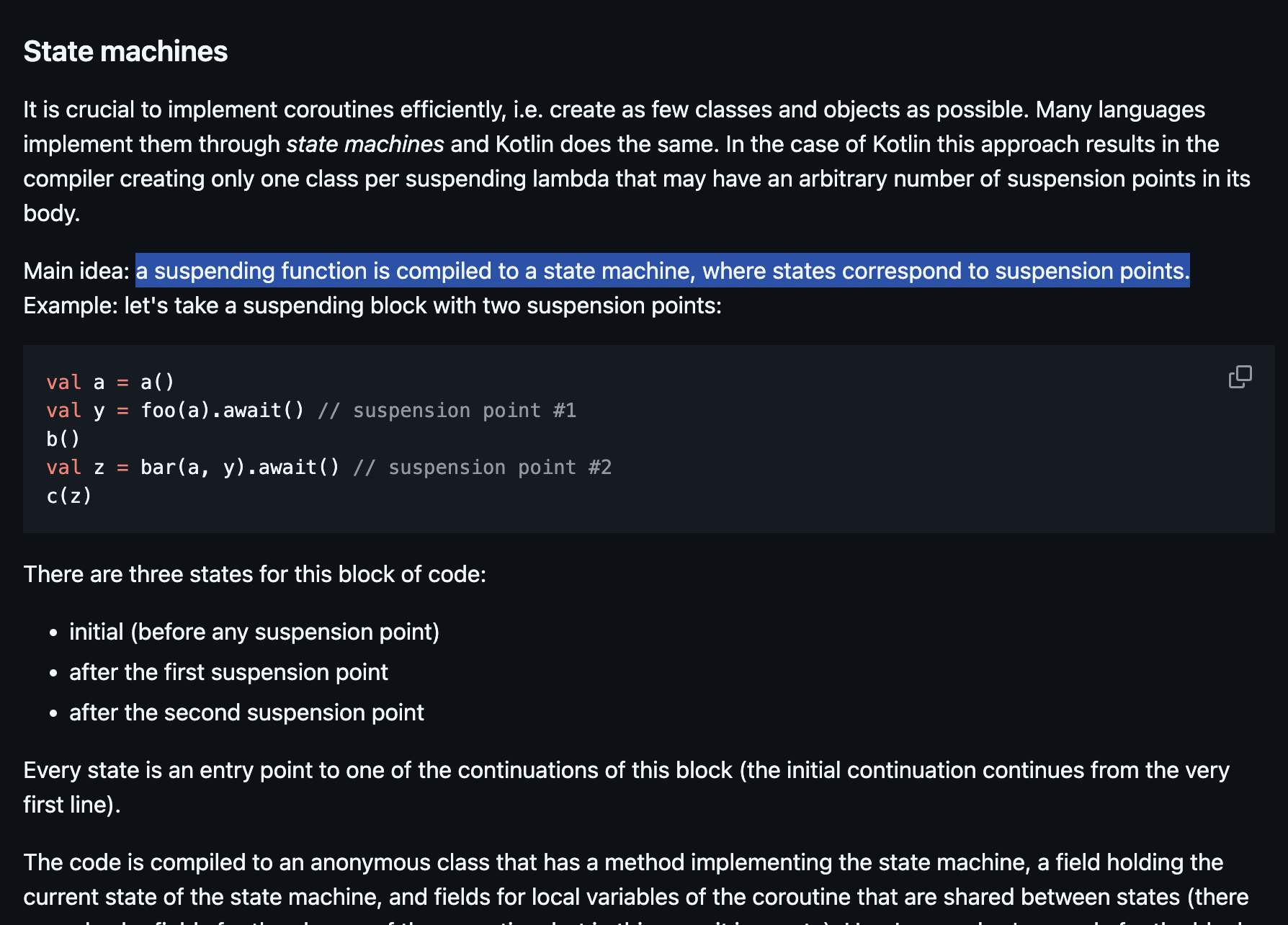The width and height of the screenshot is (1288, 925).
Task: Click the 'suspension point #2' comment
Action: 483,468
